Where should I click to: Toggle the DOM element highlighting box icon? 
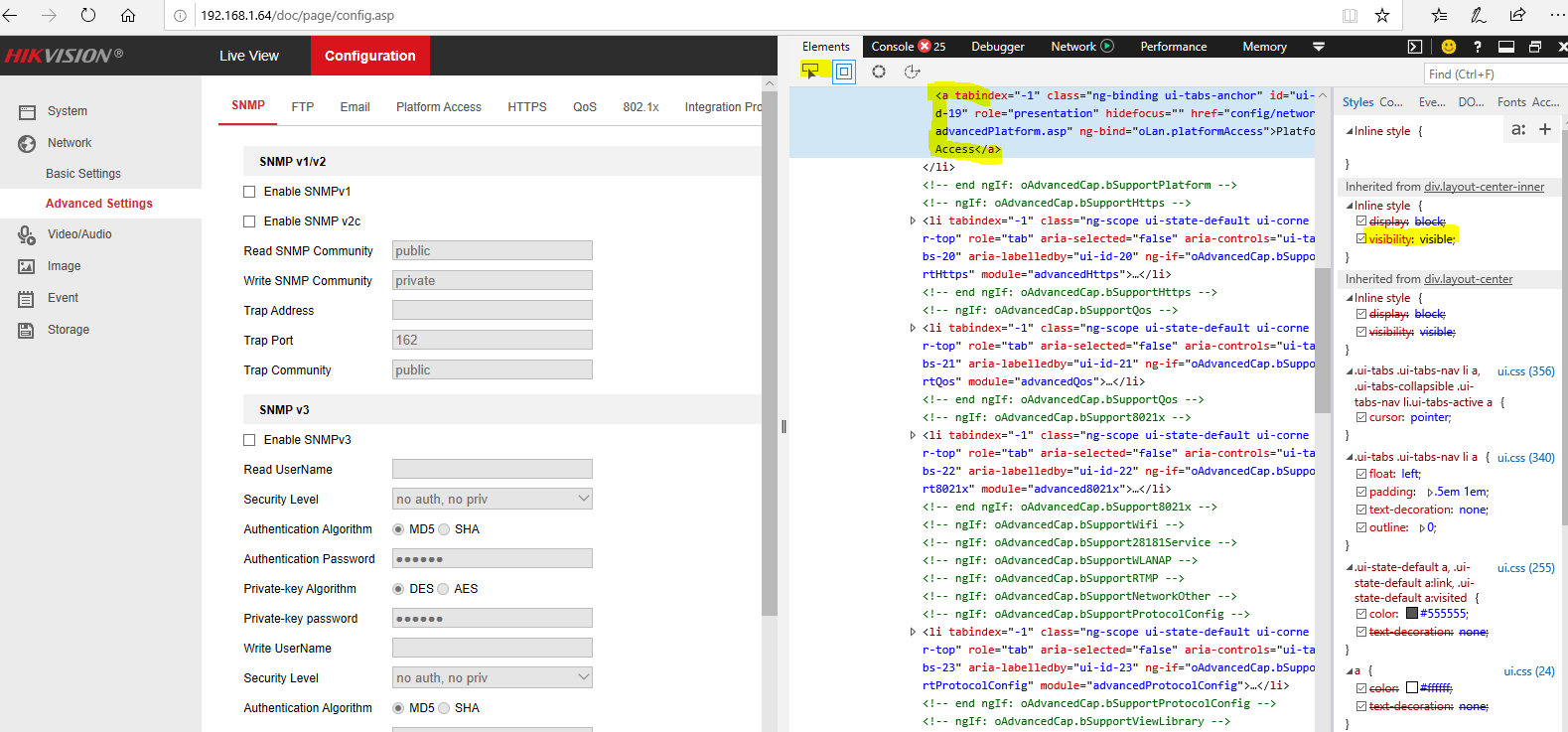[x=844, y=72]
